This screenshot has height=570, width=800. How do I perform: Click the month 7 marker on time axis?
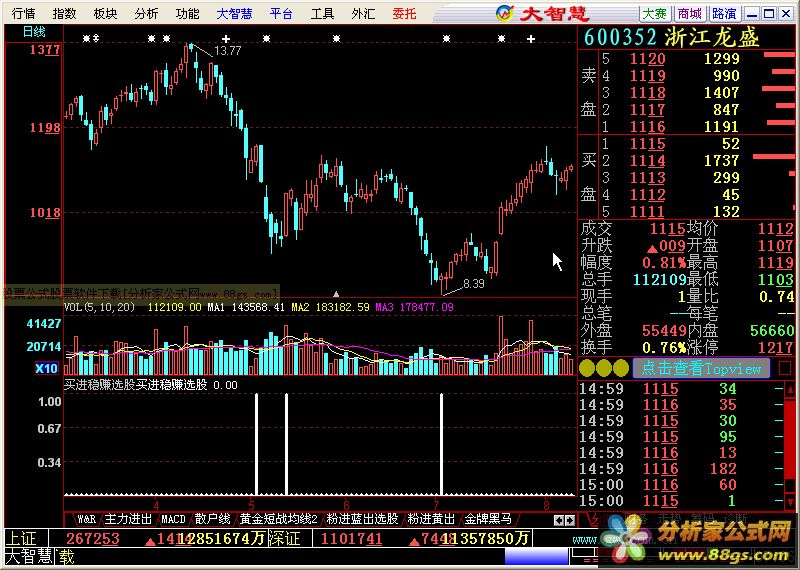(x=436, y=505)
